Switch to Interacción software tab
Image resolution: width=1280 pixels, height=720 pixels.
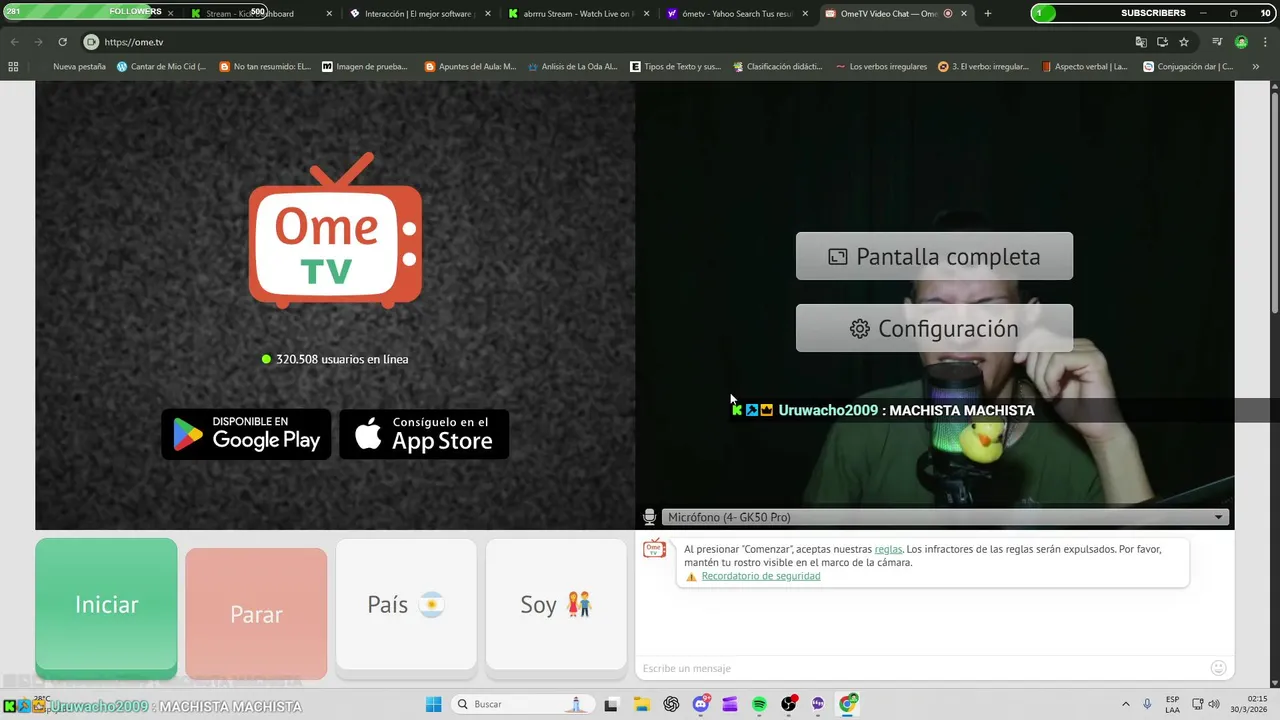coord(420,14)
